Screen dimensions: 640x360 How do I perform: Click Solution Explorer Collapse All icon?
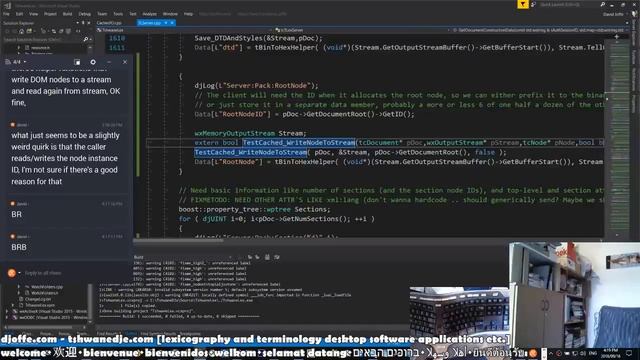click(61, 31)
